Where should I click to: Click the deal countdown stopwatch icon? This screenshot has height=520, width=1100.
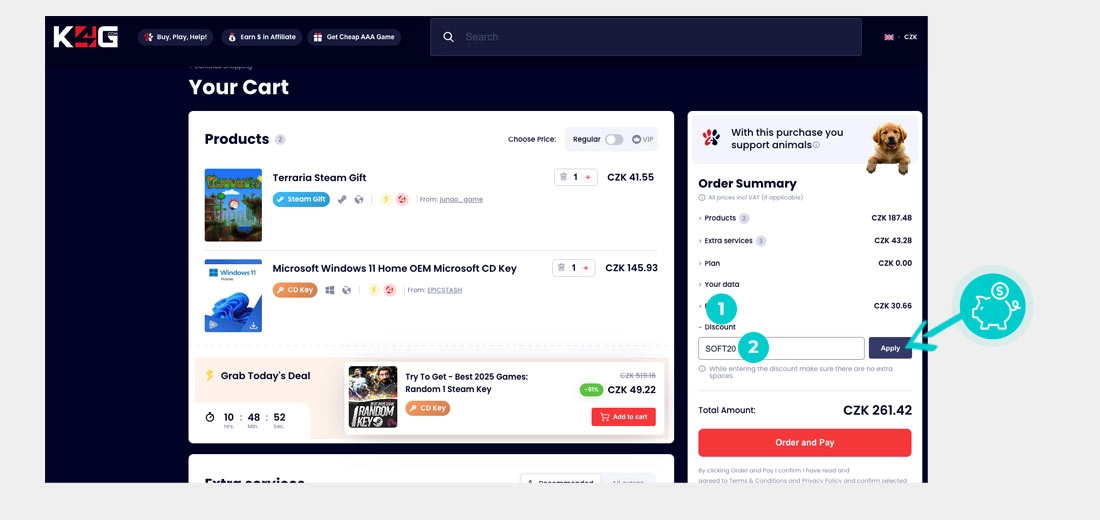pyautogui.click(x=210, y=417)
